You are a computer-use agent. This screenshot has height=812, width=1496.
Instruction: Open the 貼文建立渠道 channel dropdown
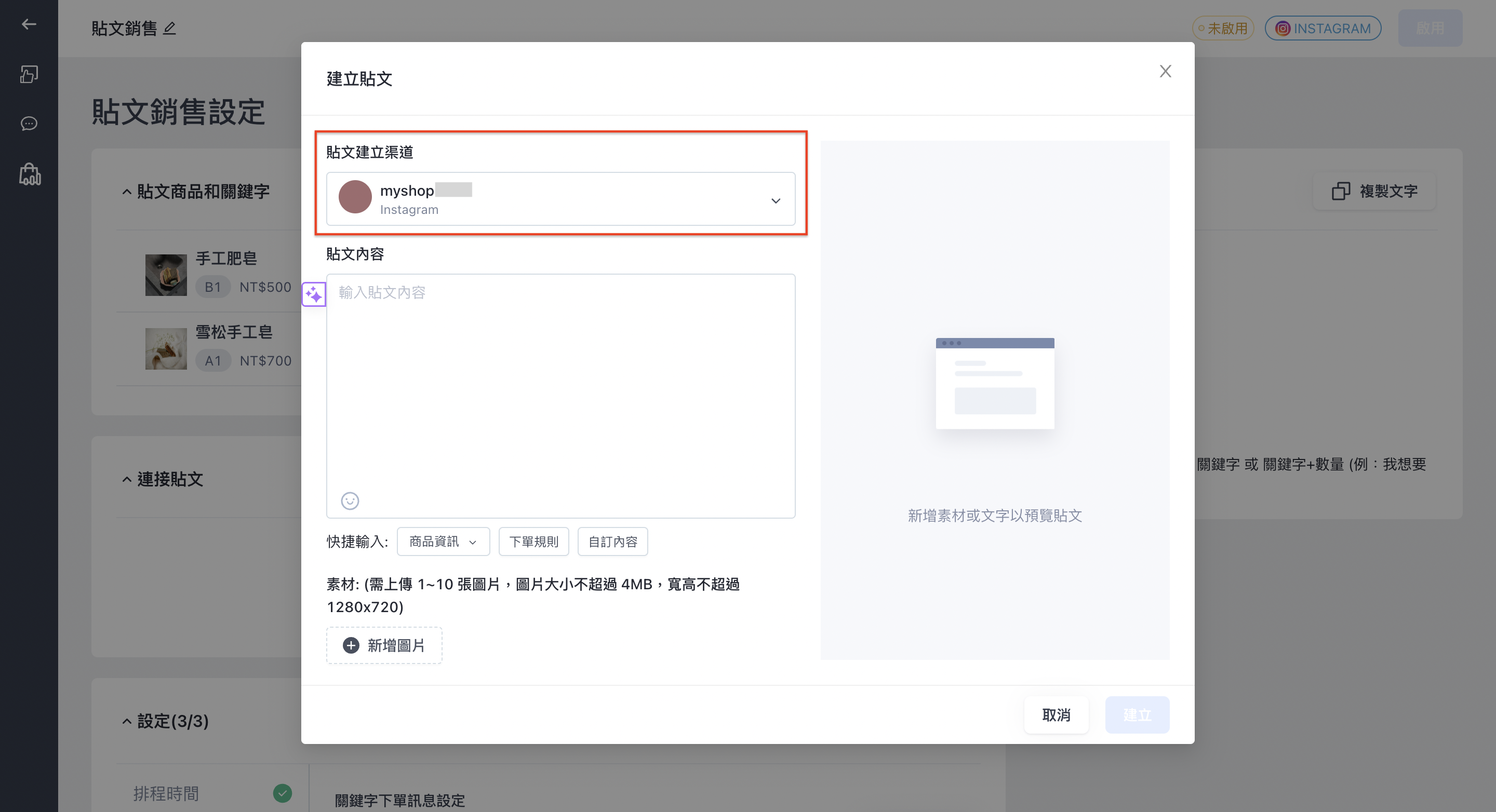pyautogui.click(x=560, y=198)
